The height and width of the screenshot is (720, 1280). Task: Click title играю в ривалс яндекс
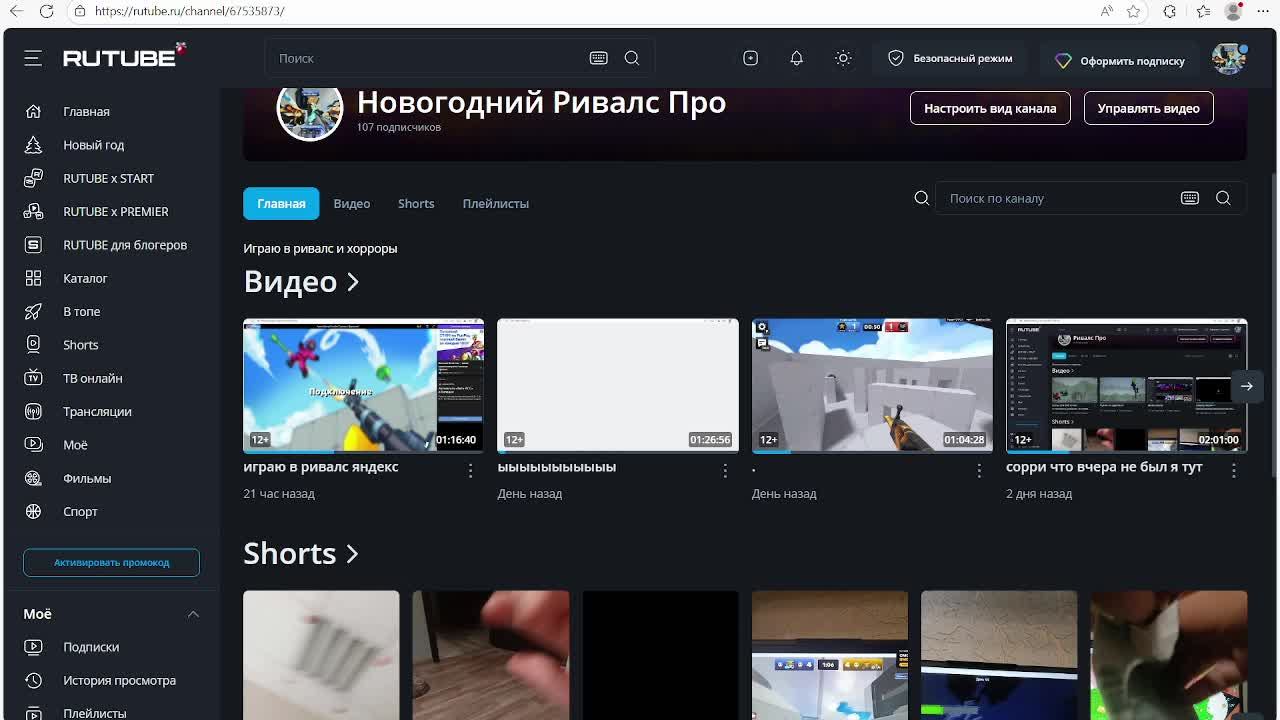321,467
